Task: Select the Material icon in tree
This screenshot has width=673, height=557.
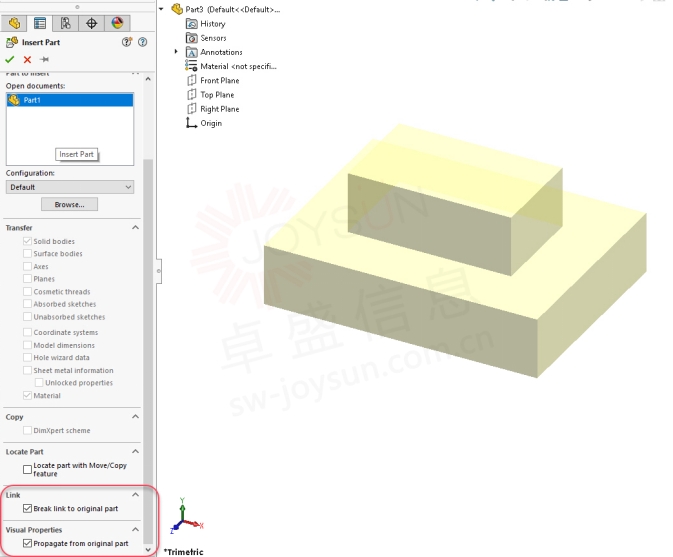Action: (191, 66)
